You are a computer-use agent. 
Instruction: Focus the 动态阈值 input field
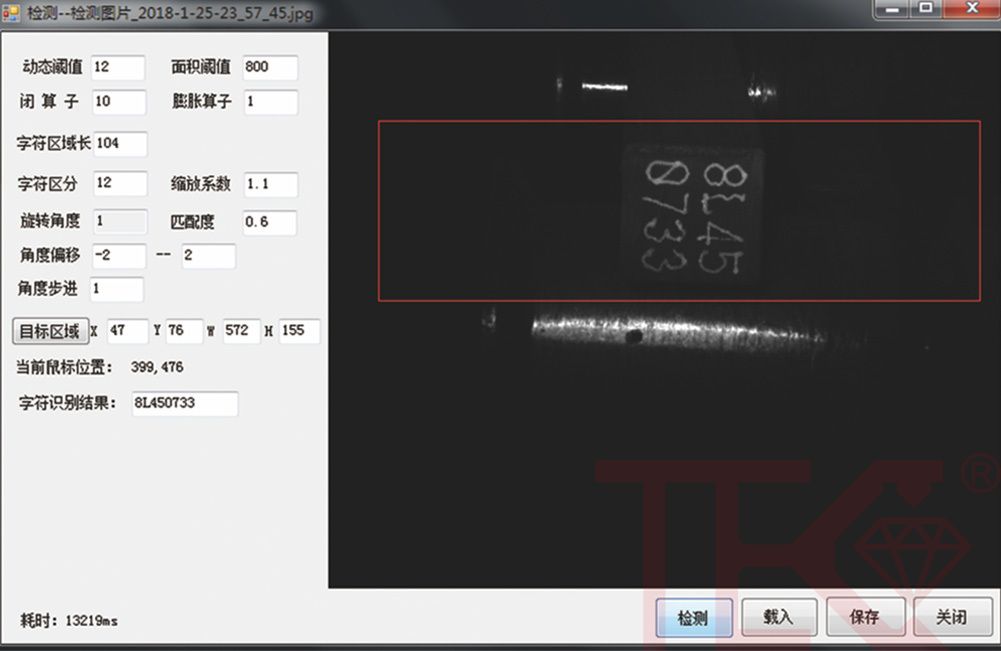pyautogui.click(x=118, y=67)
